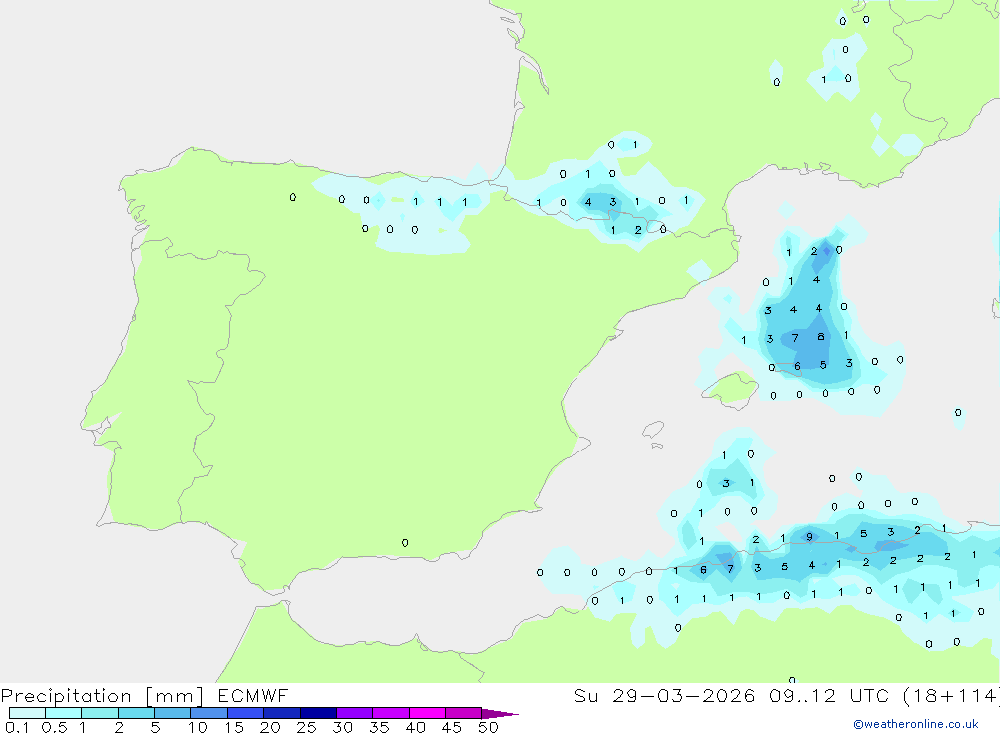Click the precipitation value '8' on the map

821,336
